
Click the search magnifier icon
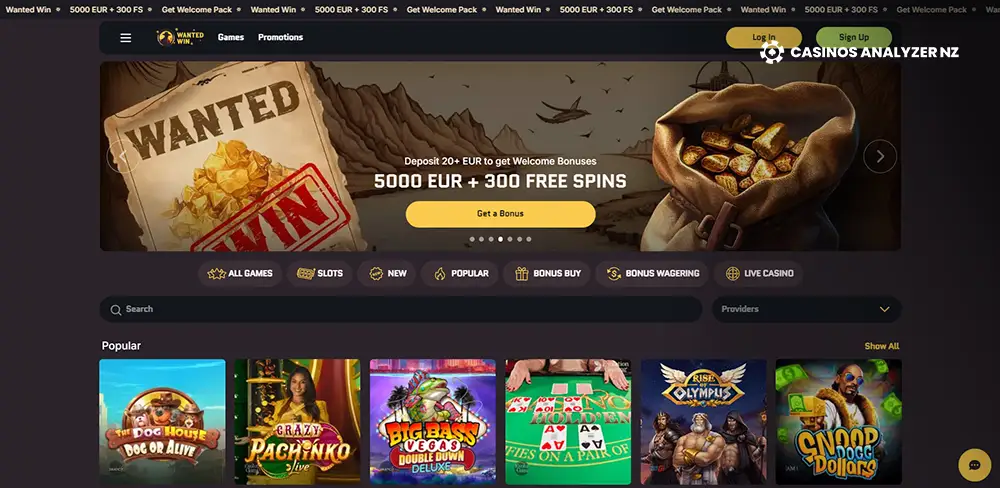(x=115, y=309)
